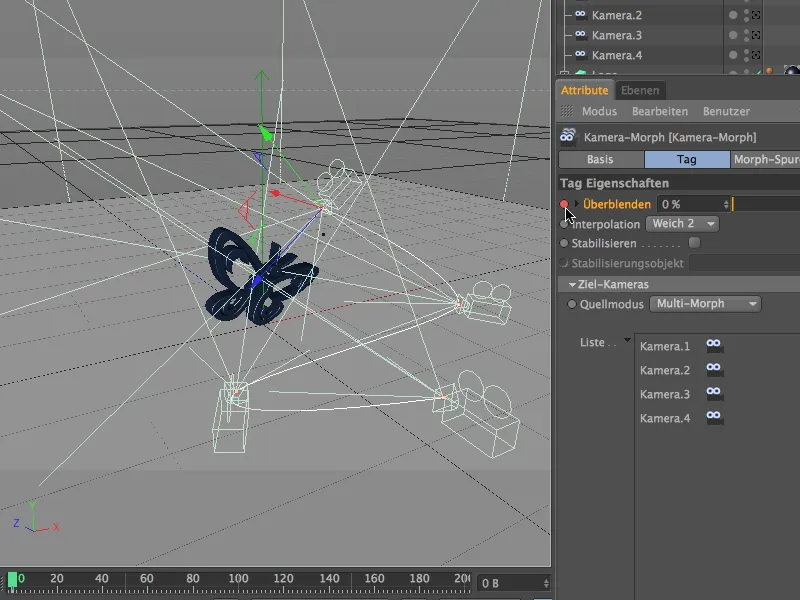This screenshot has height=600, width=800.
Task: Click the Überblenden slider bar
Action: coord(766,204)
